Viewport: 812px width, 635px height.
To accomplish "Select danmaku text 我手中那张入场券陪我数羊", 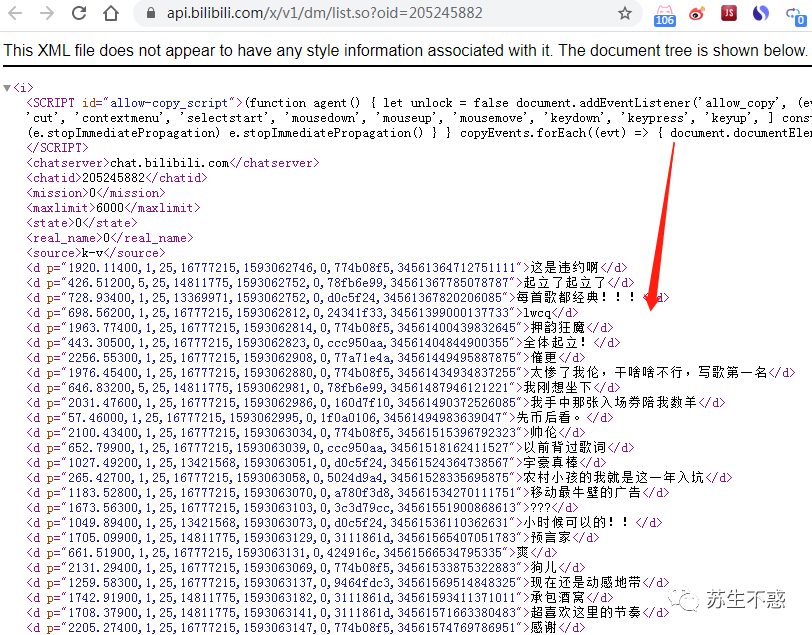I will 614,402.
